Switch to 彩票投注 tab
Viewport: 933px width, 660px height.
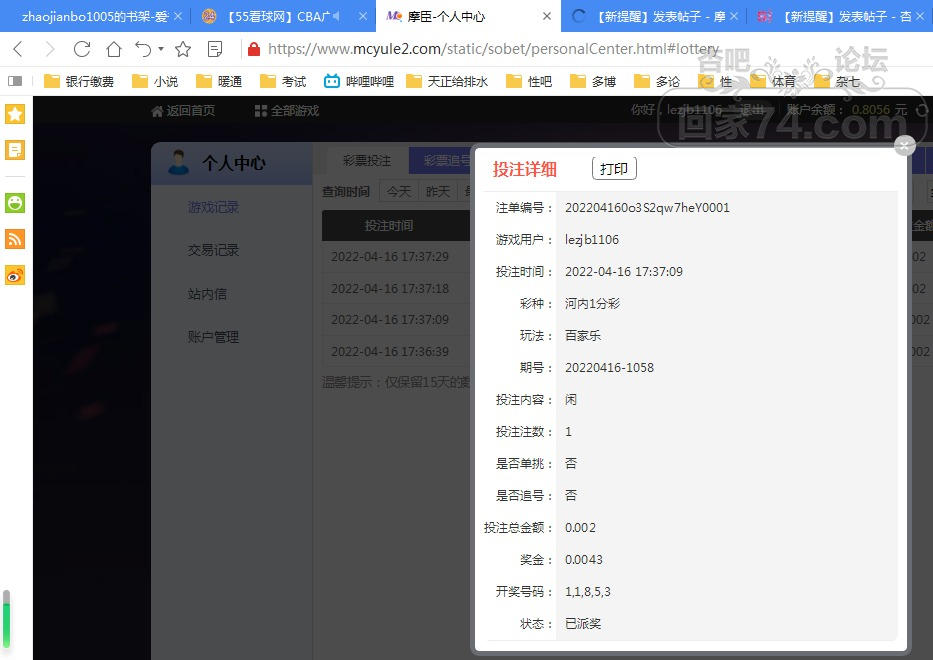point(367,161)
